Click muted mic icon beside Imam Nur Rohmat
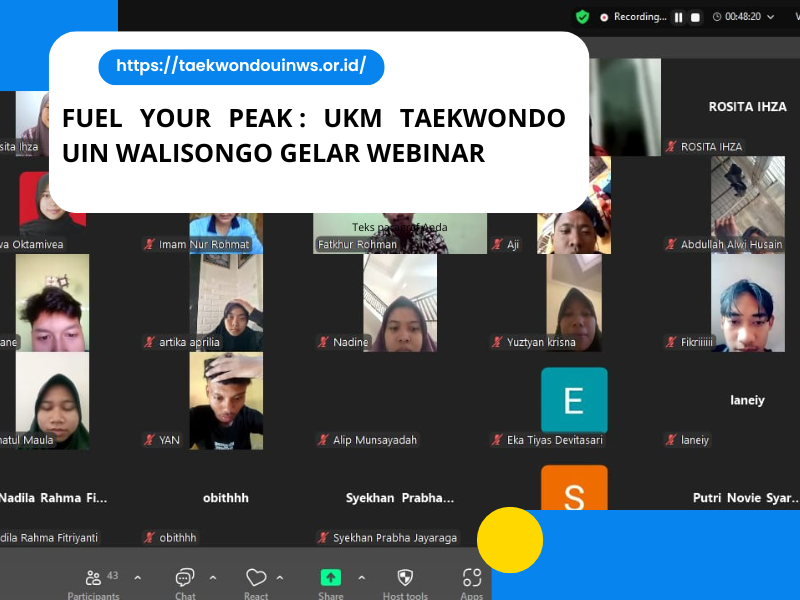The width and height of the screenshot is (800, 600). coord(149,244)
